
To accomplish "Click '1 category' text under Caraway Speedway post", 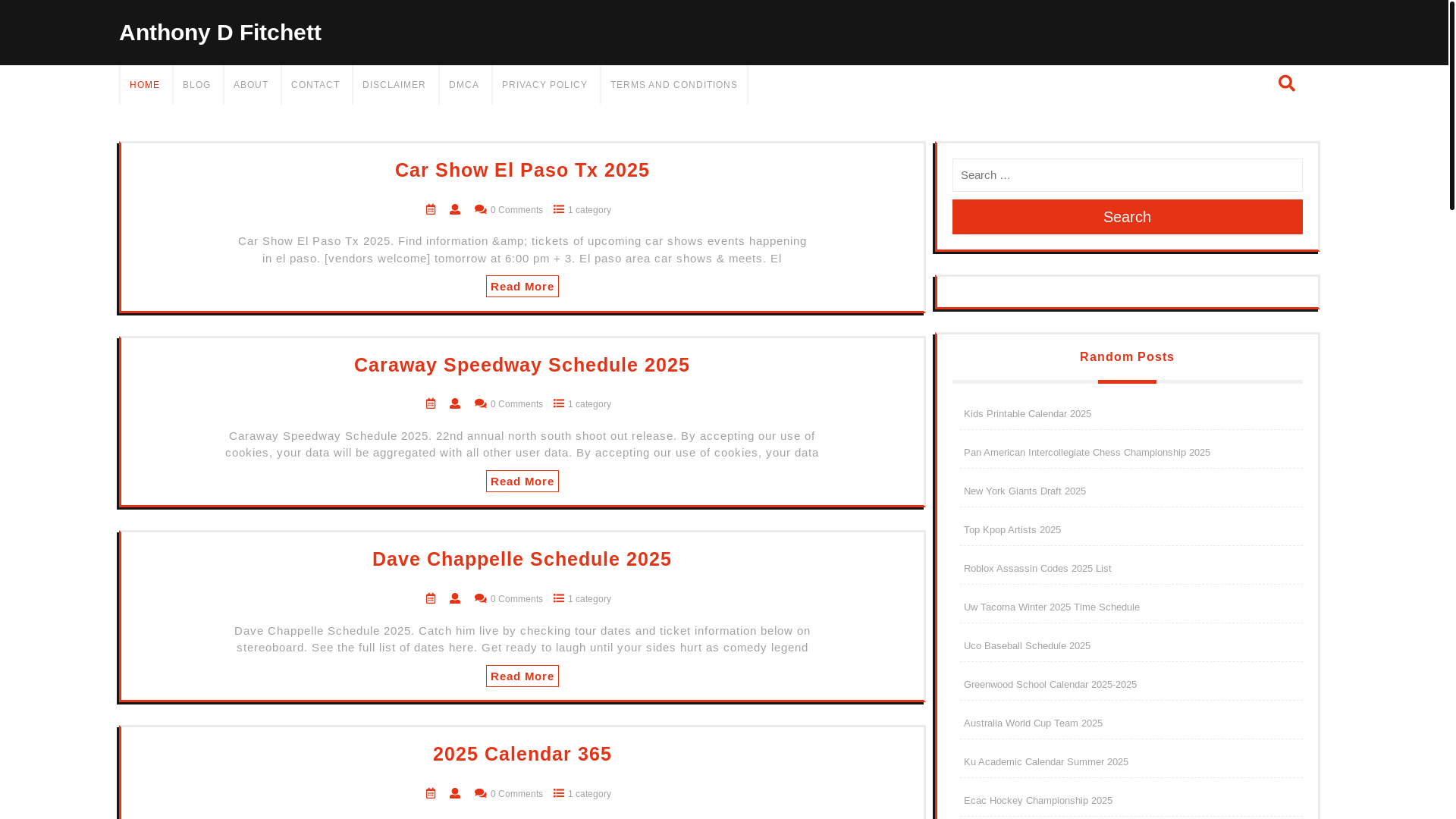I will coord(589,404).
